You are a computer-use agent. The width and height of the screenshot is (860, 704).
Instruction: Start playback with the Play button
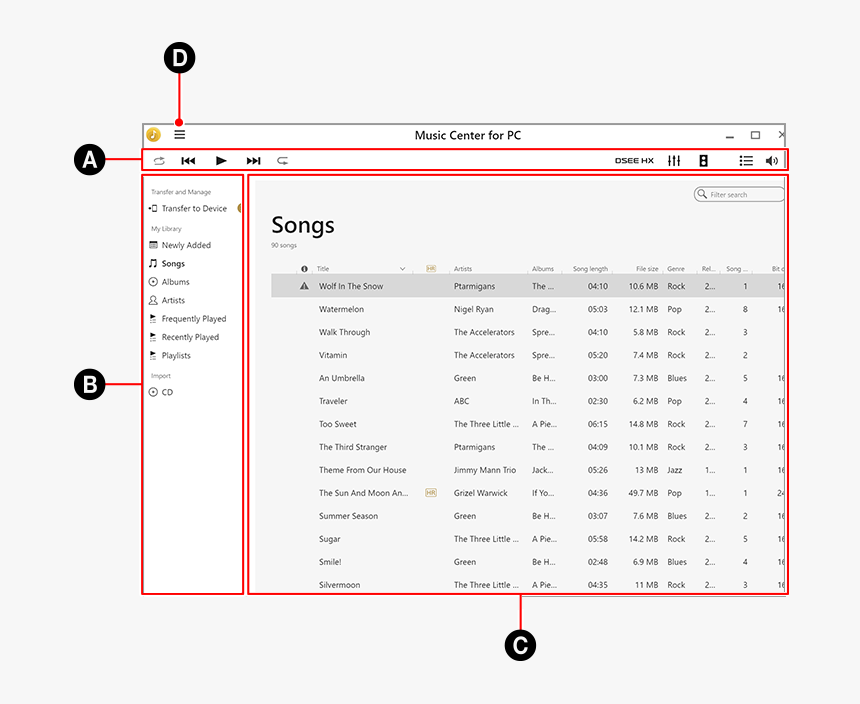tap(221, 161)
